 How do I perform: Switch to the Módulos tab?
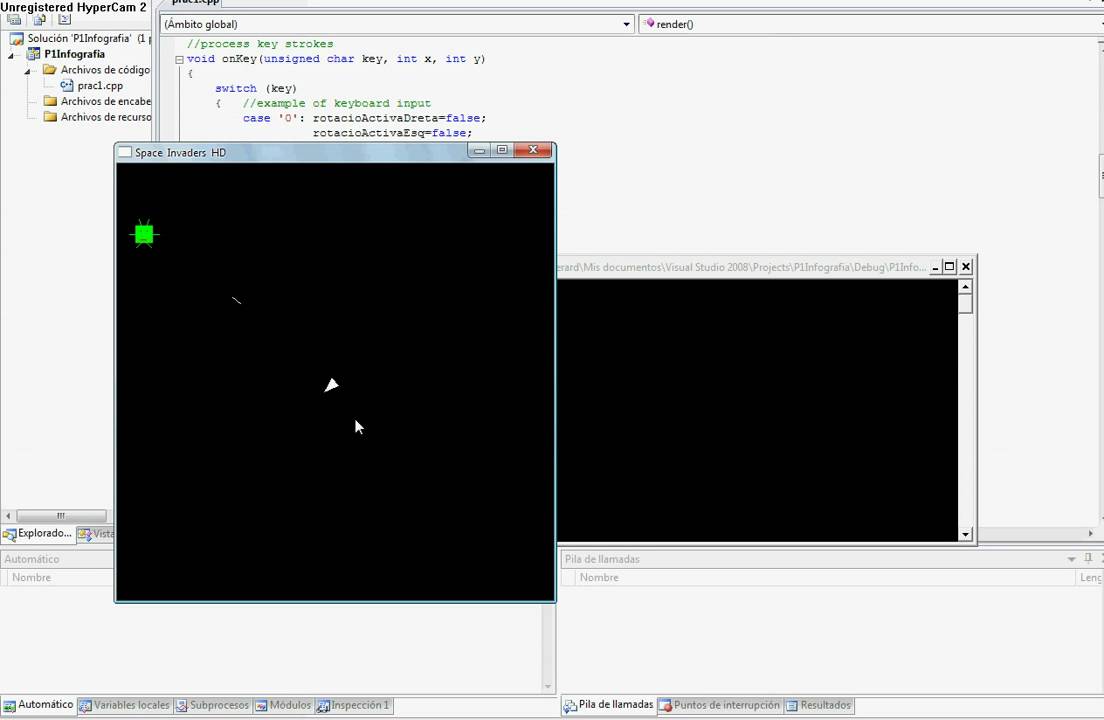click(283, 705)
